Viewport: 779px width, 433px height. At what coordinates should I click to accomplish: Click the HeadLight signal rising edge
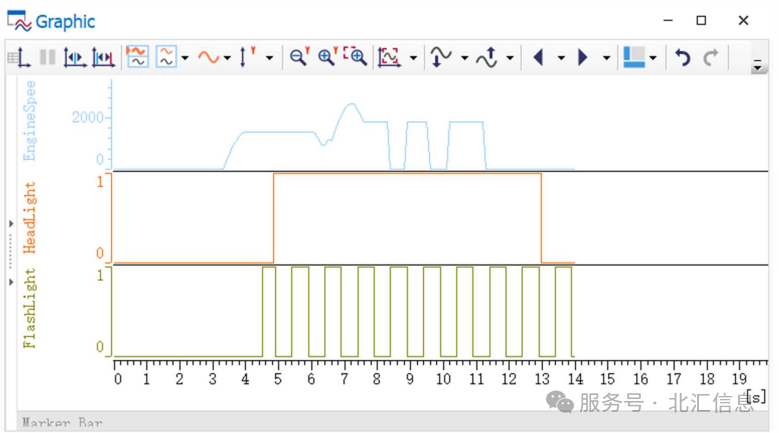tap(273, 217)
